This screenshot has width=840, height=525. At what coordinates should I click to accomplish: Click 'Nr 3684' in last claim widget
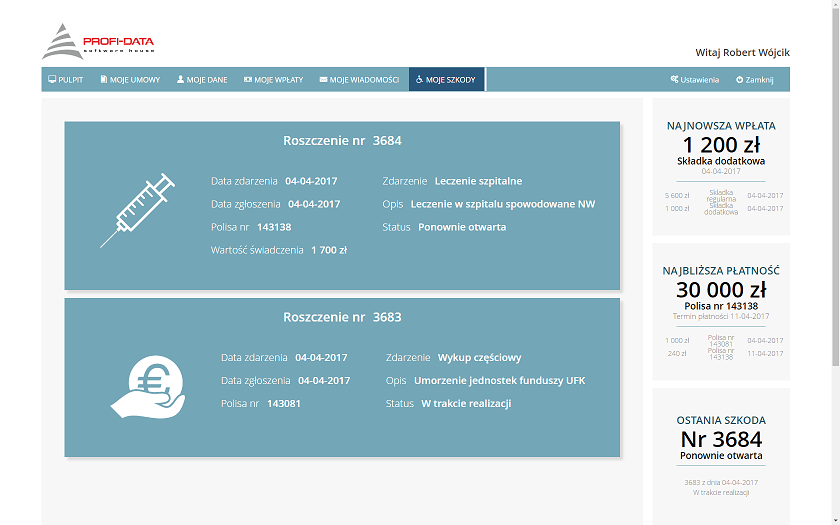[721, 439]
